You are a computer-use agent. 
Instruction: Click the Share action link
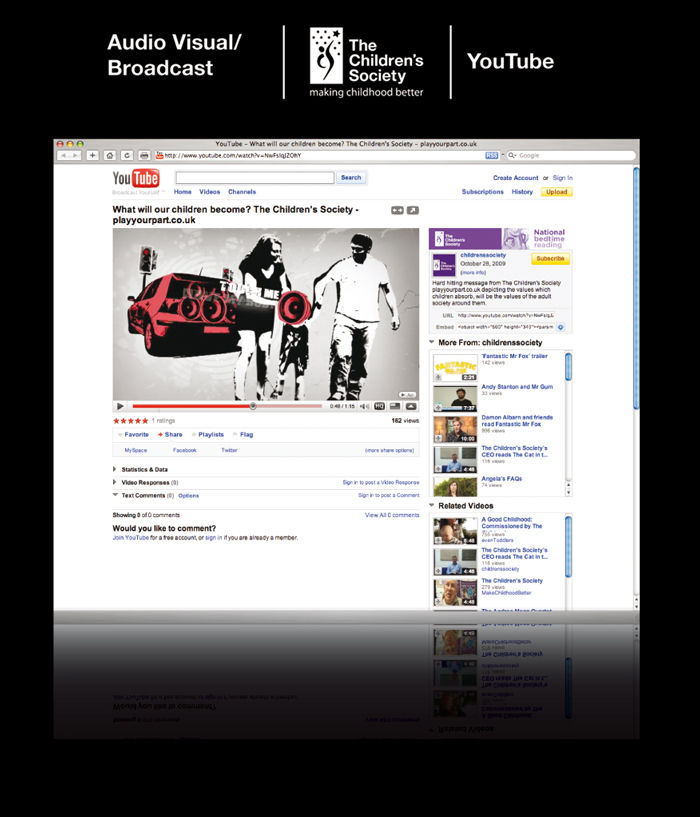174,435
